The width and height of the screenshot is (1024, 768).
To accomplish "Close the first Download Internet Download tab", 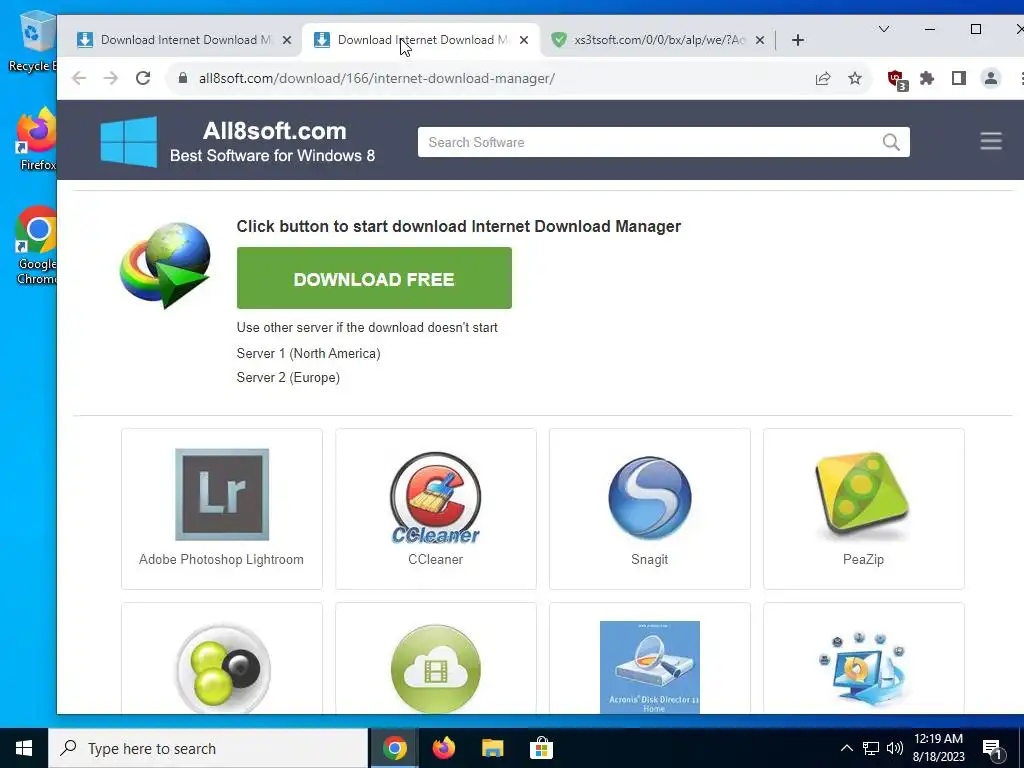I will 287,40.
